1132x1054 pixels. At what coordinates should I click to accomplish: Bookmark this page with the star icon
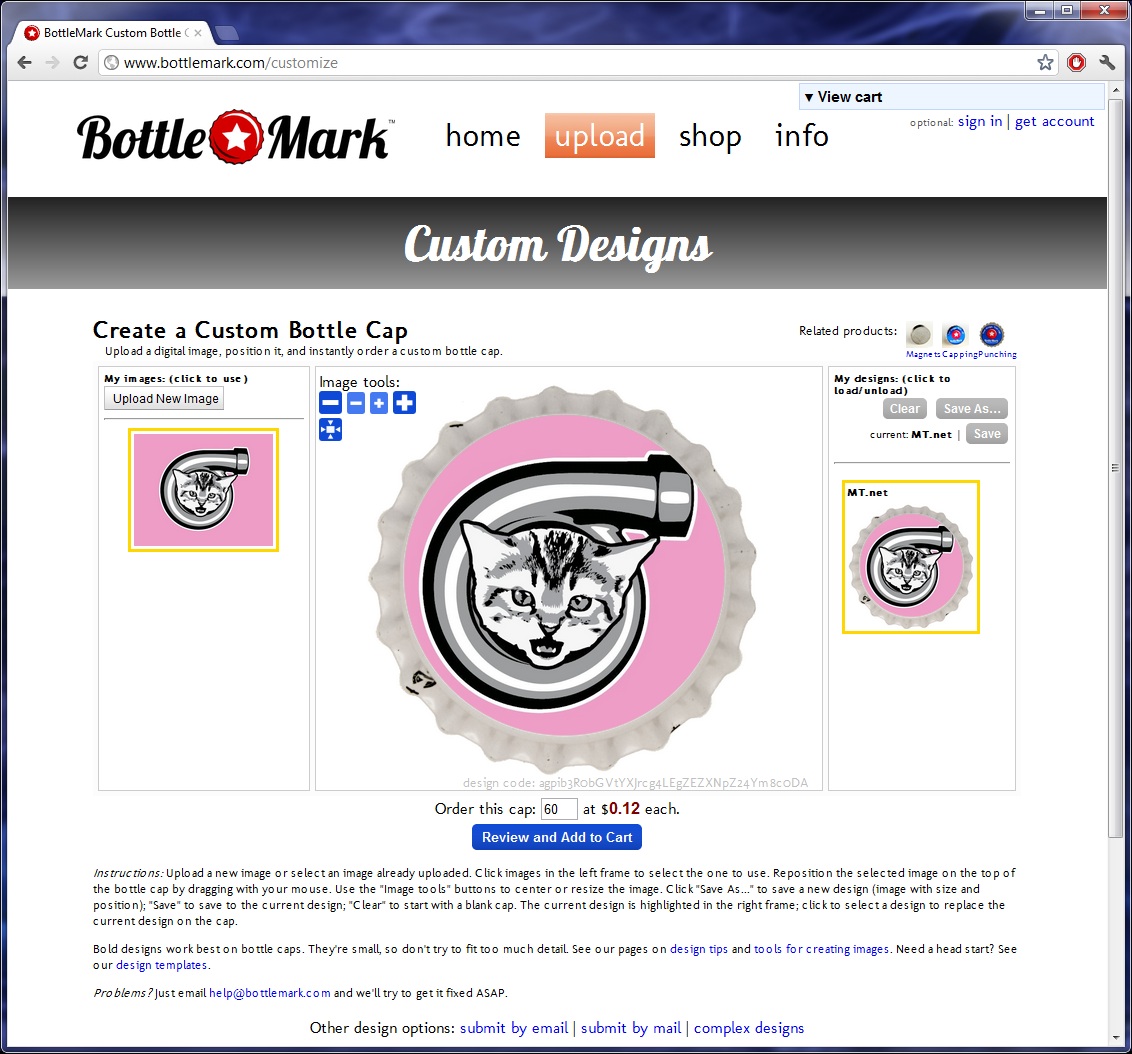[x=1045, y=63]
